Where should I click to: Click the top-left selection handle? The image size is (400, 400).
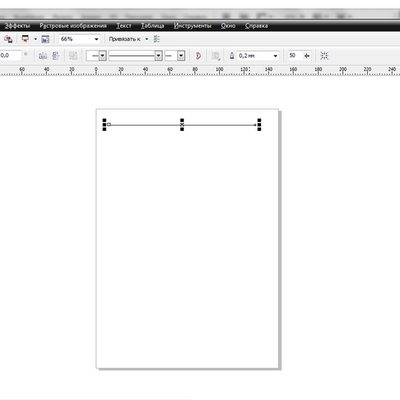[104, 120]
